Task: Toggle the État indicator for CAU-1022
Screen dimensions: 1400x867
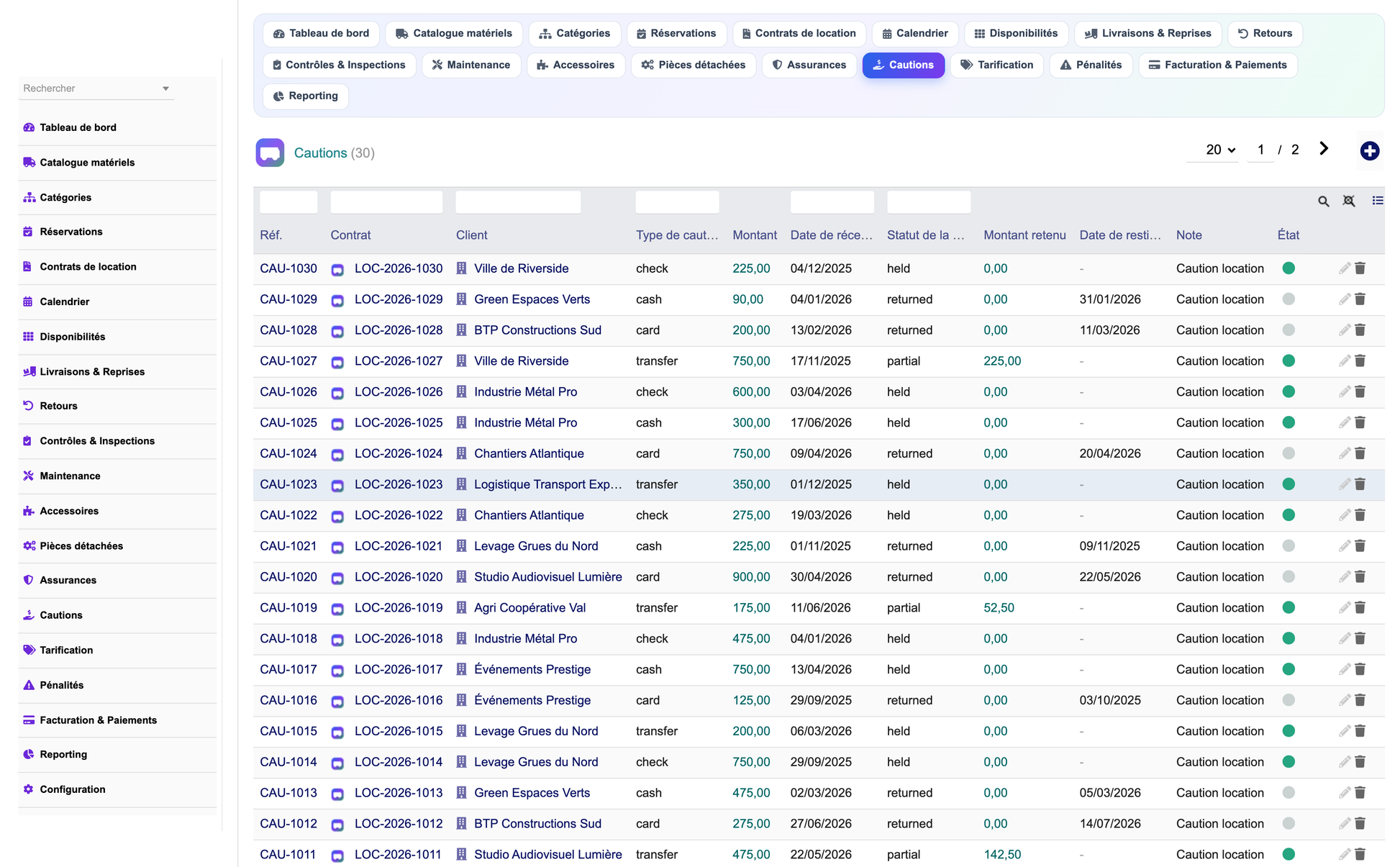Action: [1288, 515]
